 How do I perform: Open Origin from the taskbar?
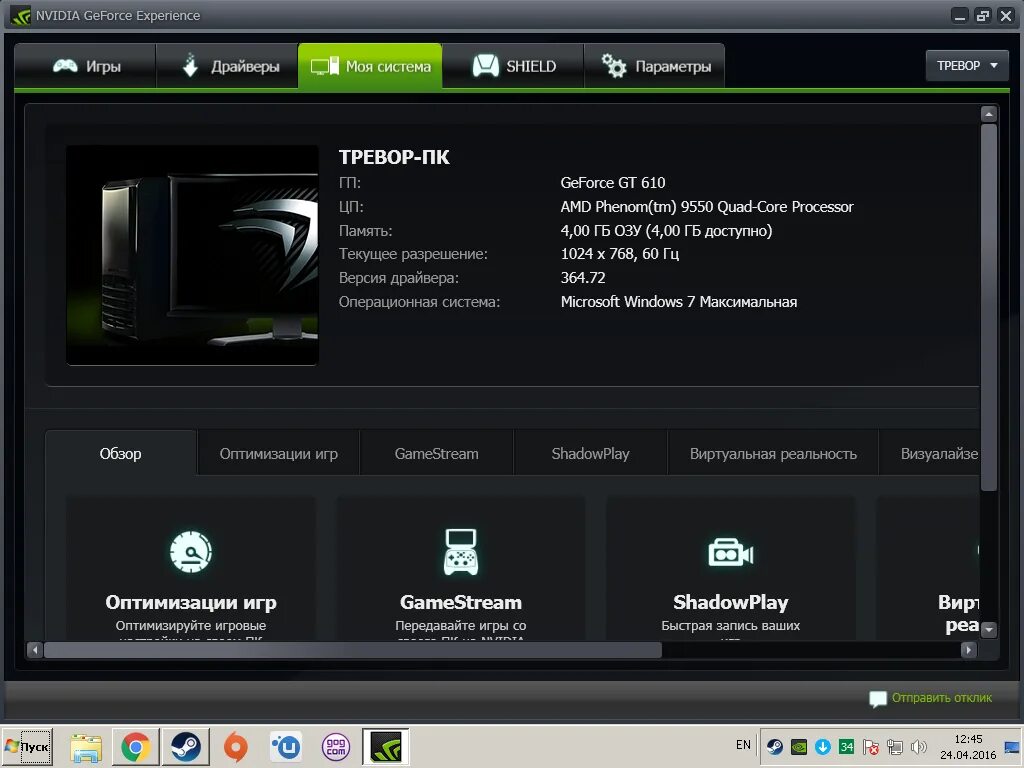[x=236, y=747]
